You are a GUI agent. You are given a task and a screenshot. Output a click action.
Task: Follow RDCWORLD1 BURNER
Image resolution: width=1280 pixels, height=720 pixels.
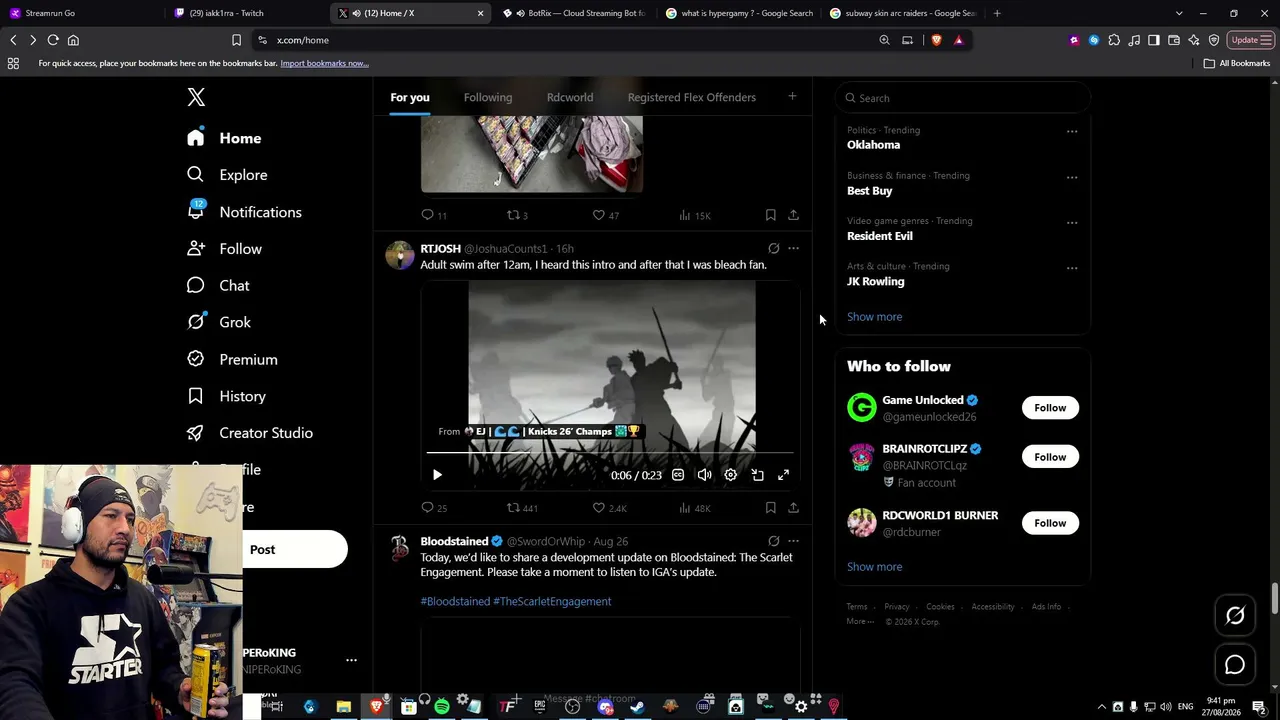[x=1050, y=523]
